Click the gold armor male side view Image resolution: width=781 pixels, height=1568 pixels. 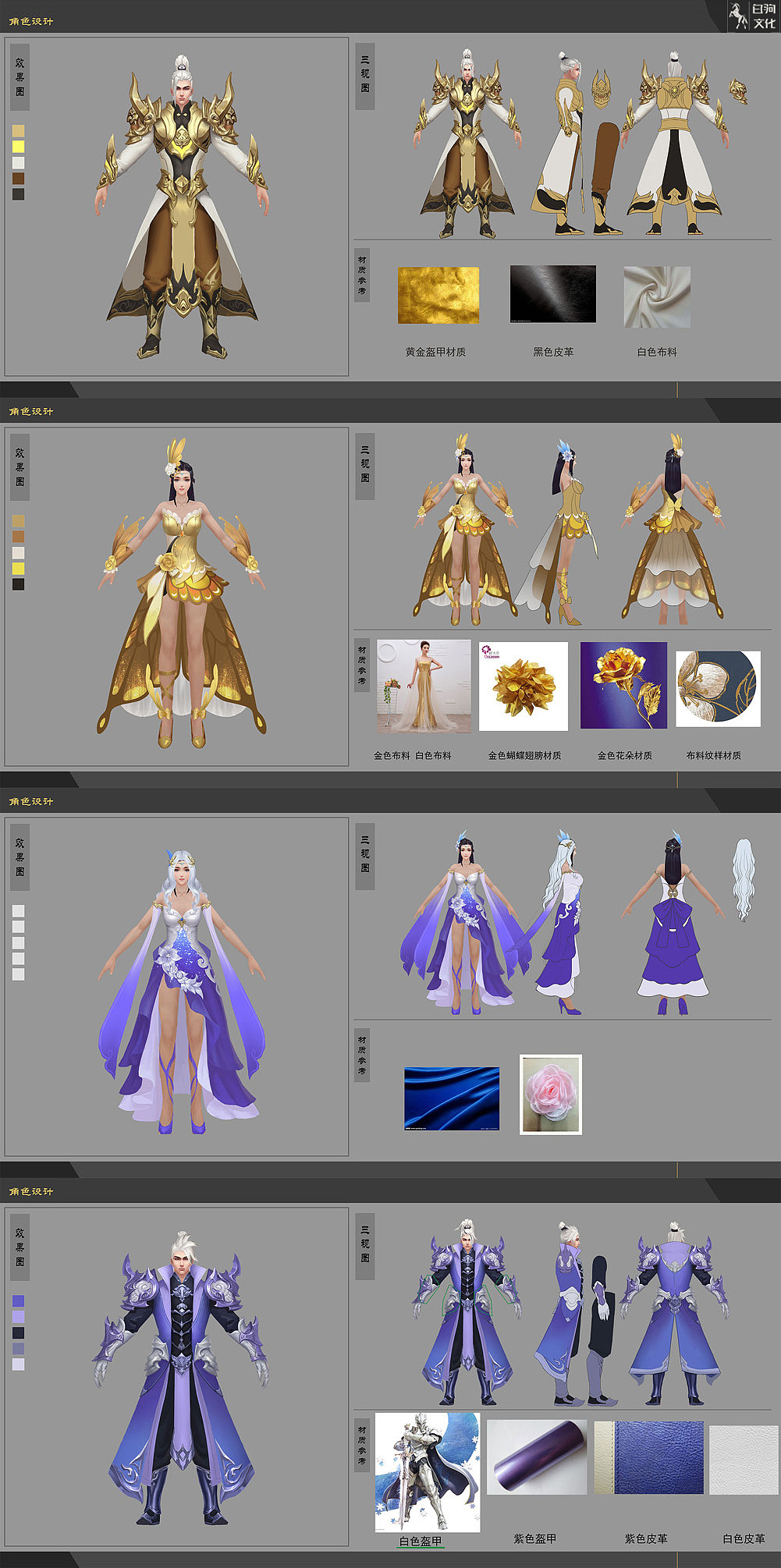click(x=560, y=144)
